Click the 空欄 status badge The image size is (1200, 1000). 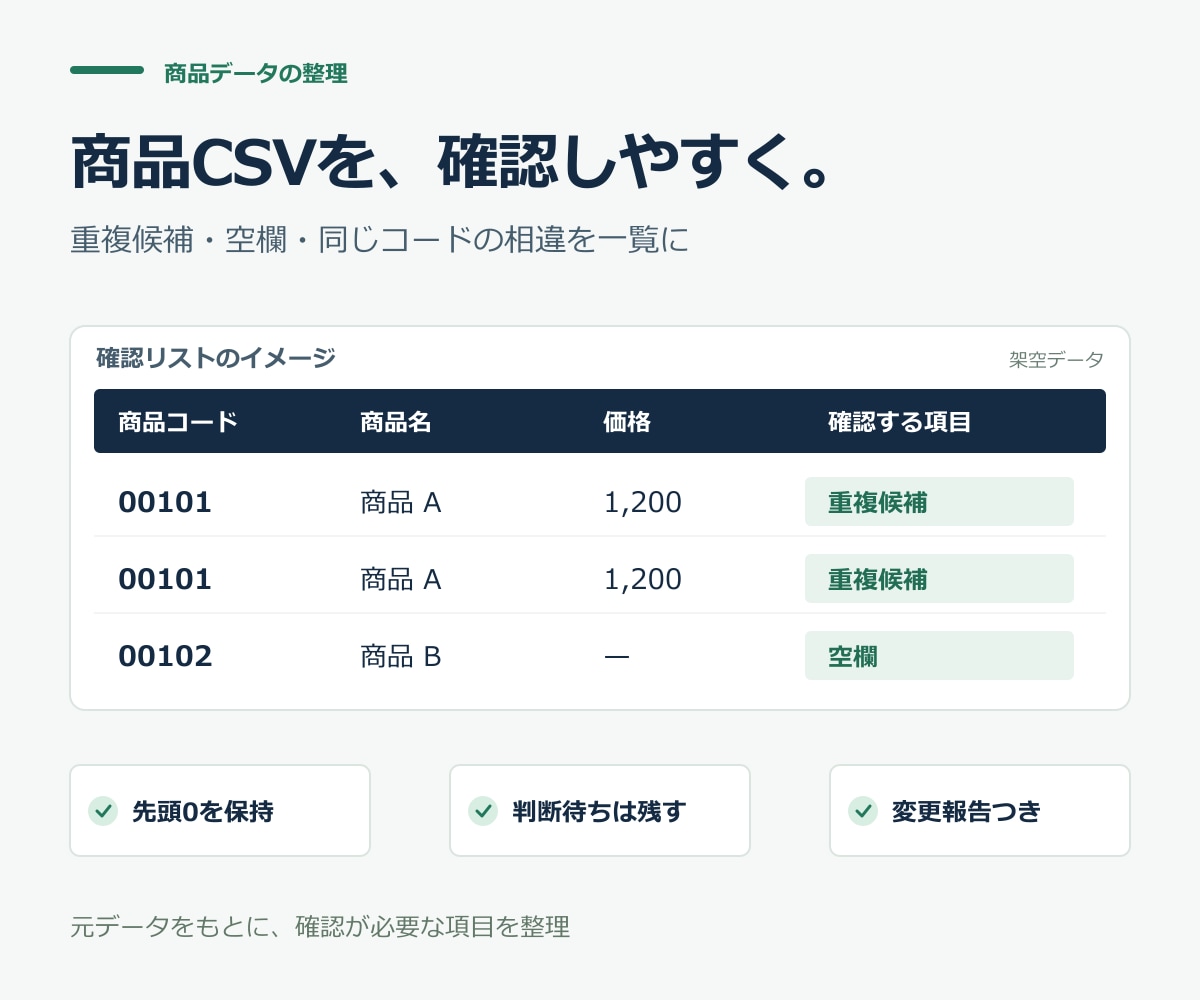pyautogui.click(x=939, y=656)
